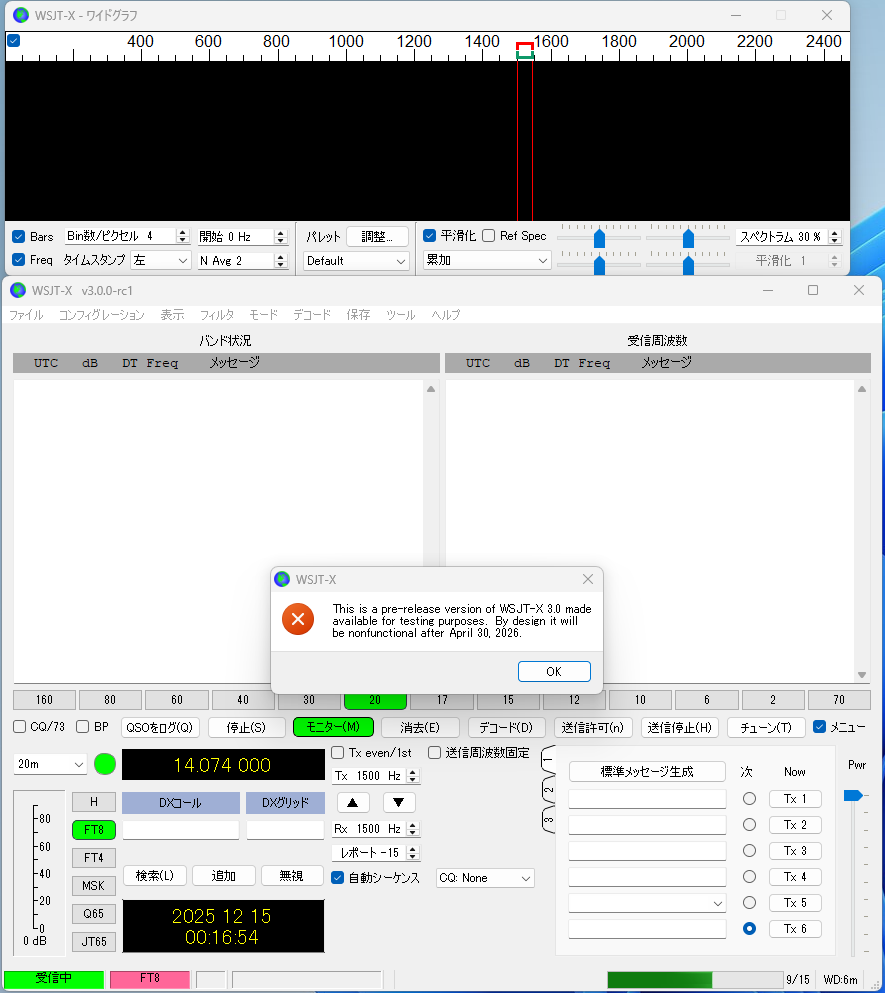This screenshot has width=885, height=993.
Task: Open the 20m band dropdown
Action: click(x=50, y=764)
